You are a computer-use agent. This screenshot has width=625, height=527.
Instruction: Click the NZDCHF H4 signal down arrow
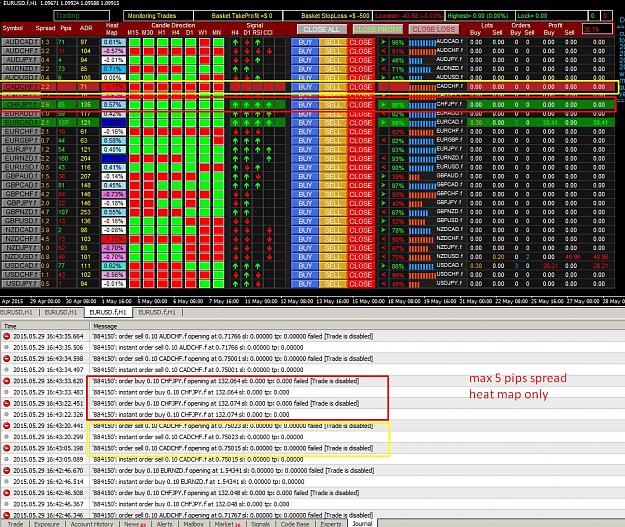point(236,239)
